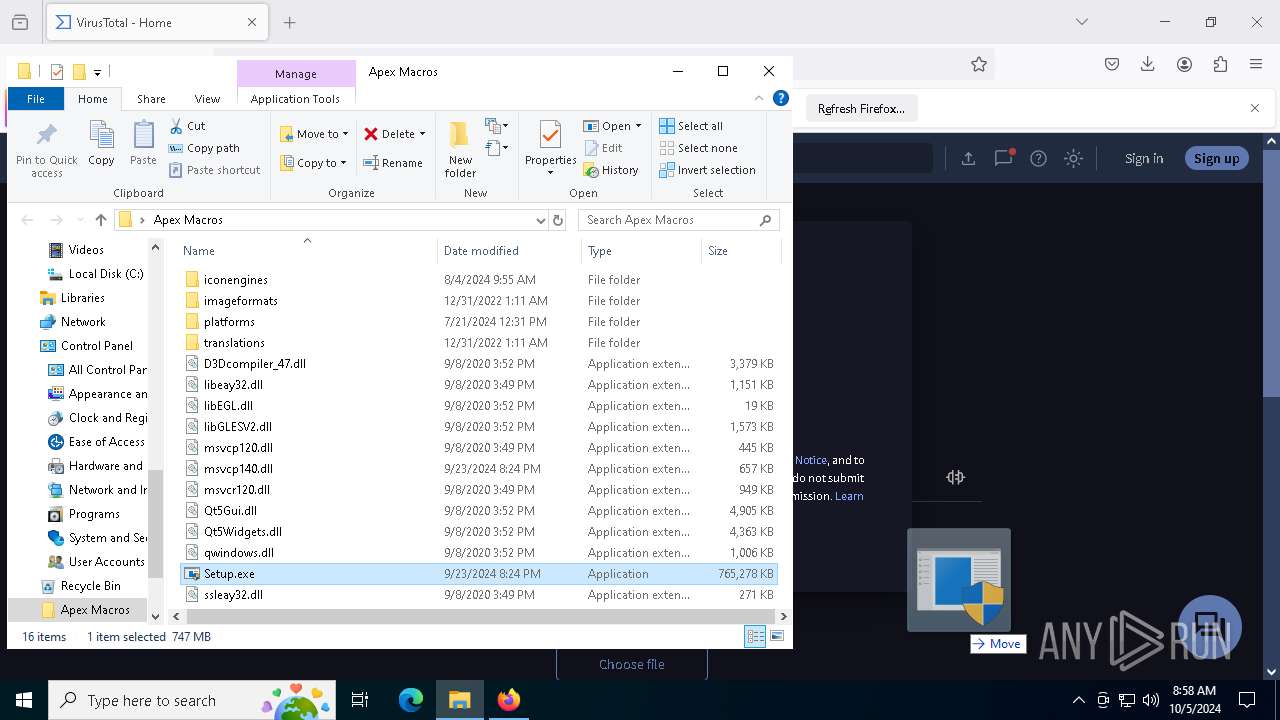Switch to Details view icon
The height and width of the screenshot is (720, 1280).
755,636
